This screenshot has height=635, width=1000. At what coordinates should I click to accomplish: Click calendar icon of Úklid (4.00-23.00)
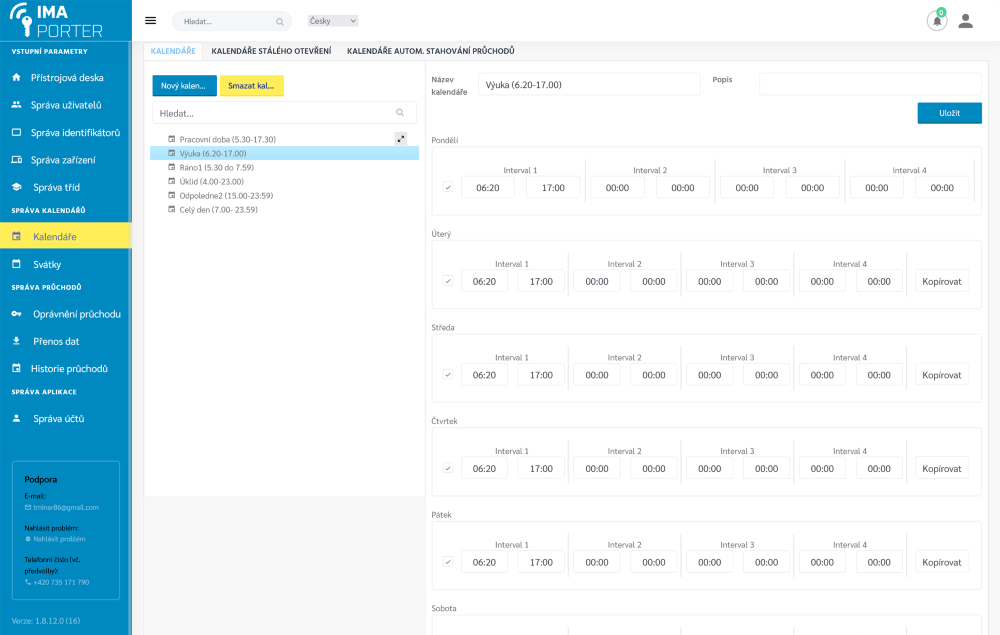coord(172,181)
